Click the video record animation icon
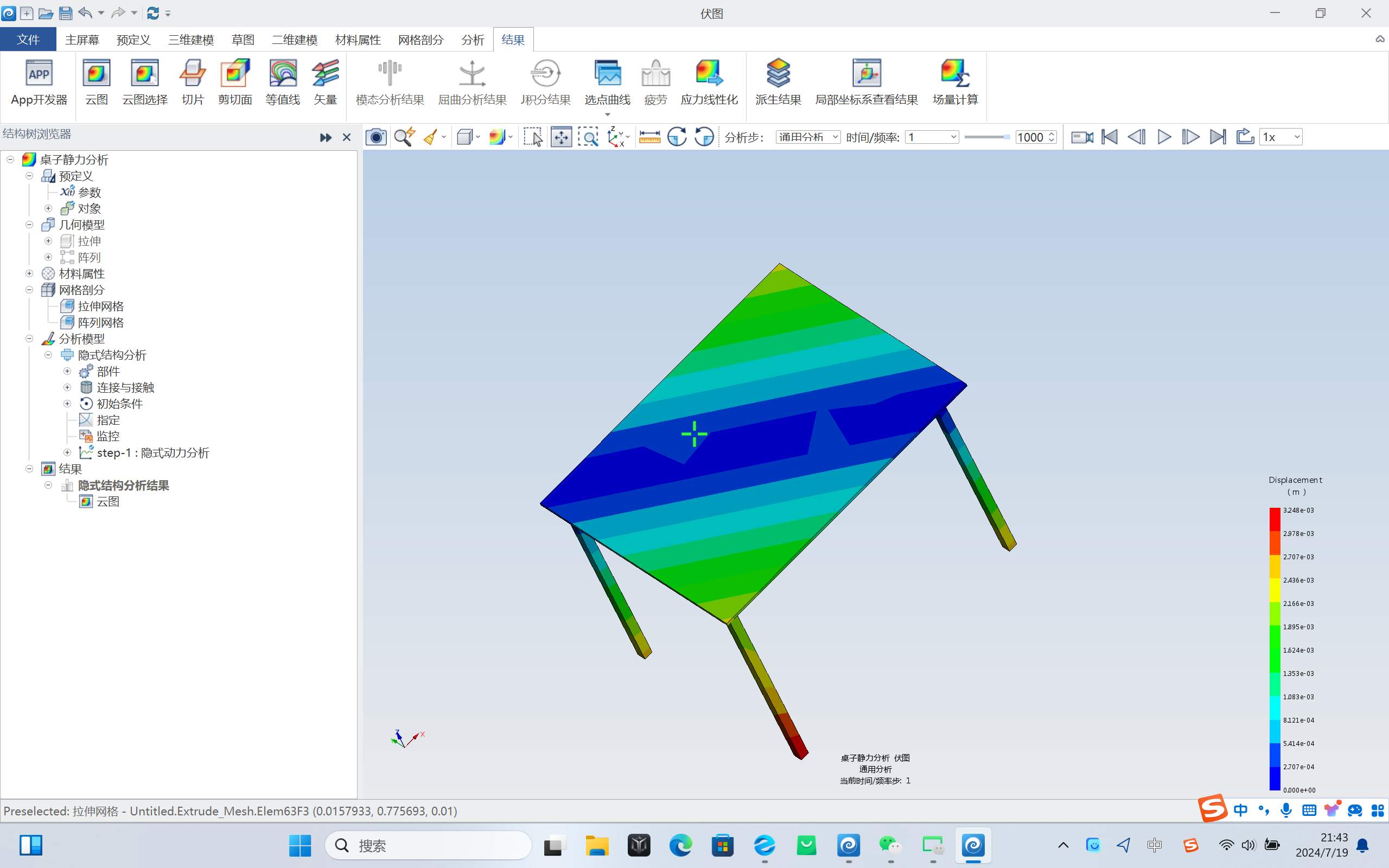 (1082, 137)
